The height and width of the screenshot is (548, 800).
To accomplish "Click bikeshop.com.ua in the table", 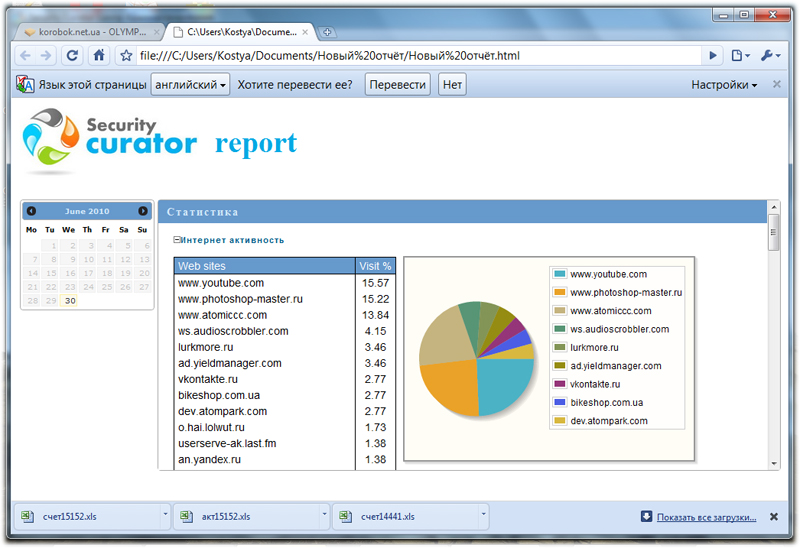I will tap(219, 395).
